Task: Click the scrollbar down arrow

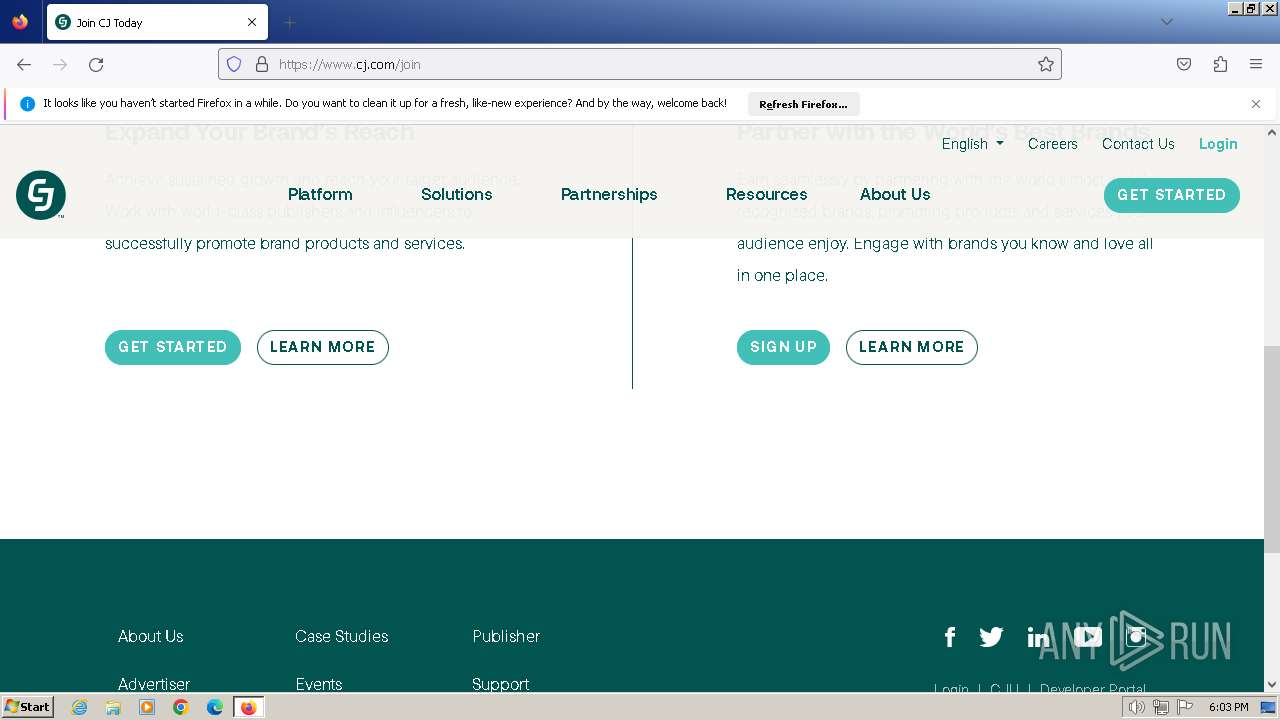Action: pos(1272,685)
